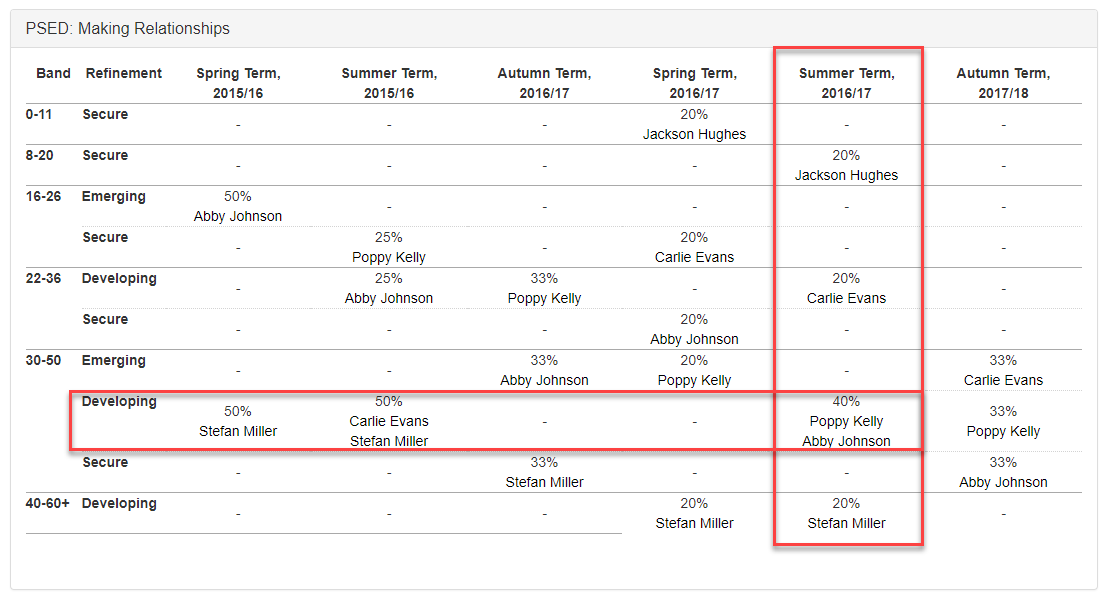Open Abby Johnson under 16-26 Emerging
This screenshot has width=1109, height=600.
tap(238, 216)
